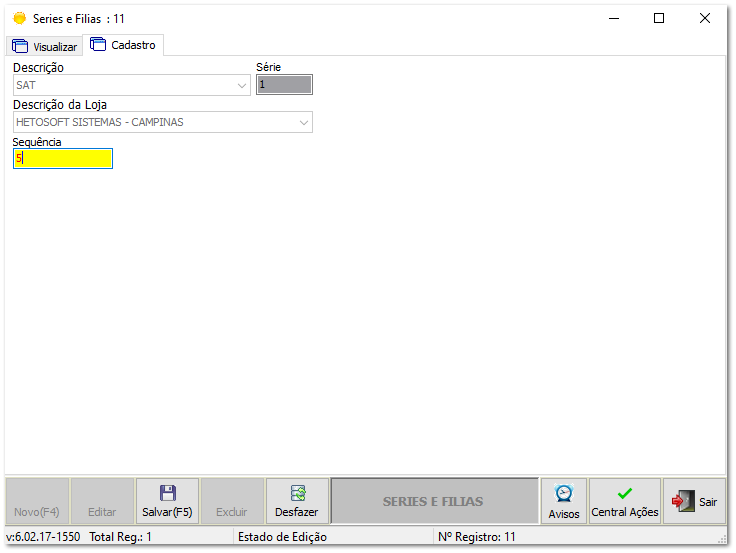The width and height of the screenshot is (736, 553).
Task: Click the 'Série' label
Action: pos(268,67)
